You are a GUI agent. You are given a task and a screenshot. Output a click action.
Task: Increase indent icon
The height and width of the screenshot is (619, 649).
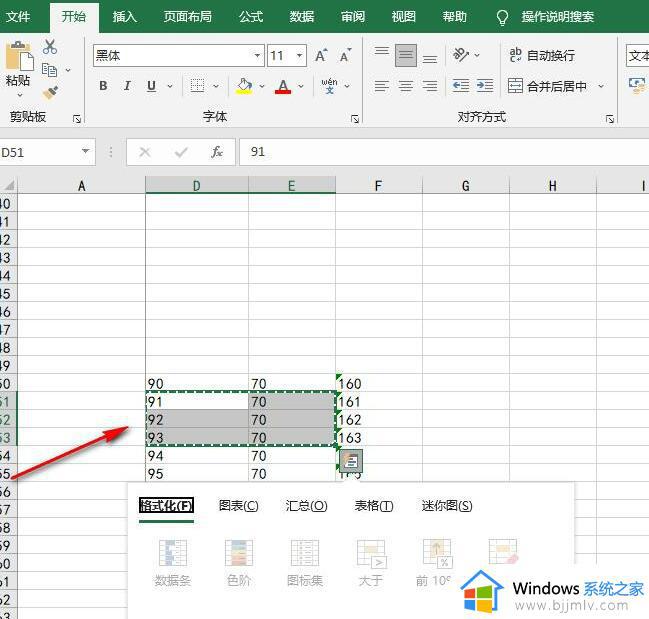(x=485, y=86)
